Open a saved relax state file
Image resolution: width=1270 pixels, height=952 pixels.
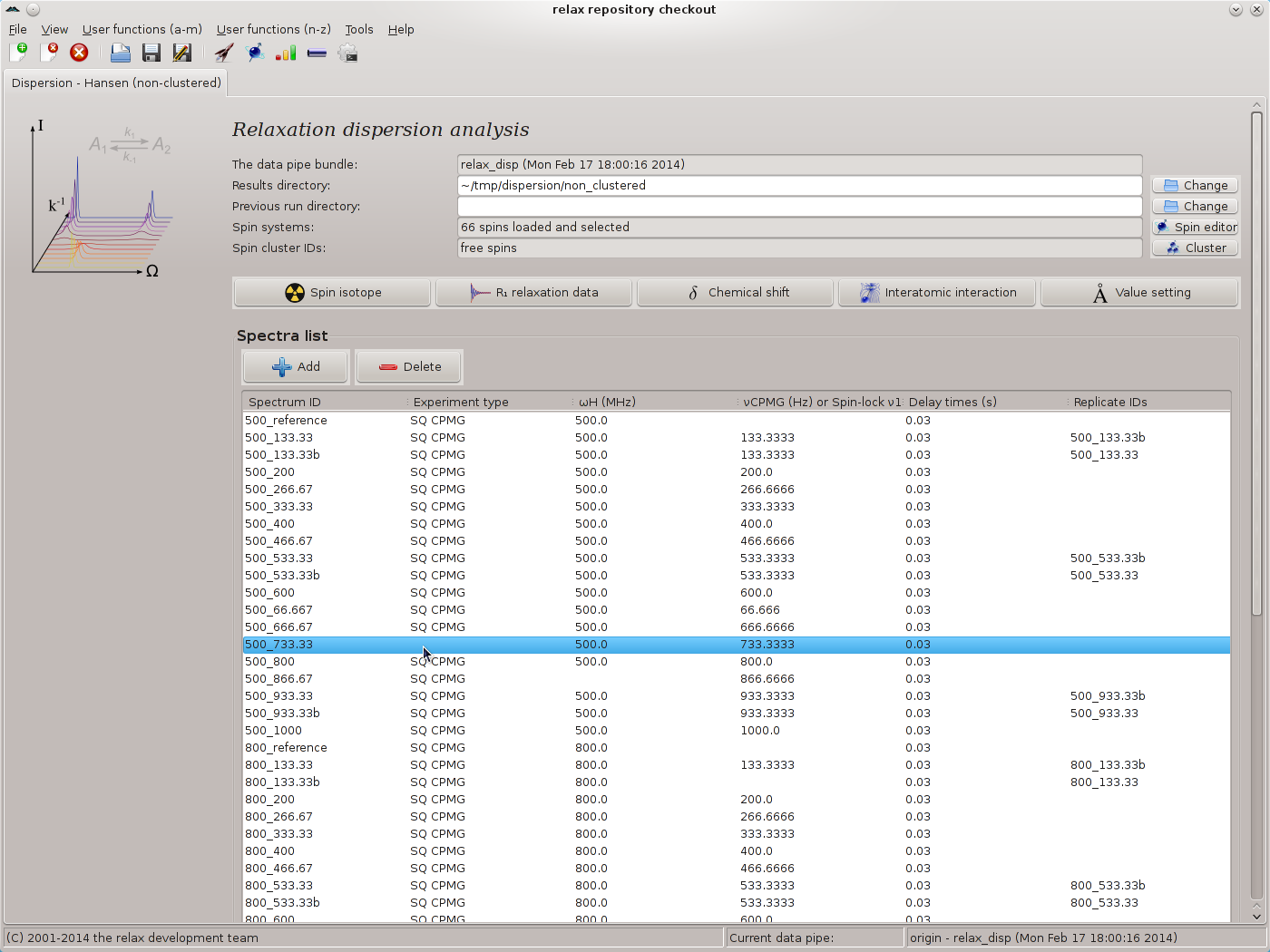point(120,53)
